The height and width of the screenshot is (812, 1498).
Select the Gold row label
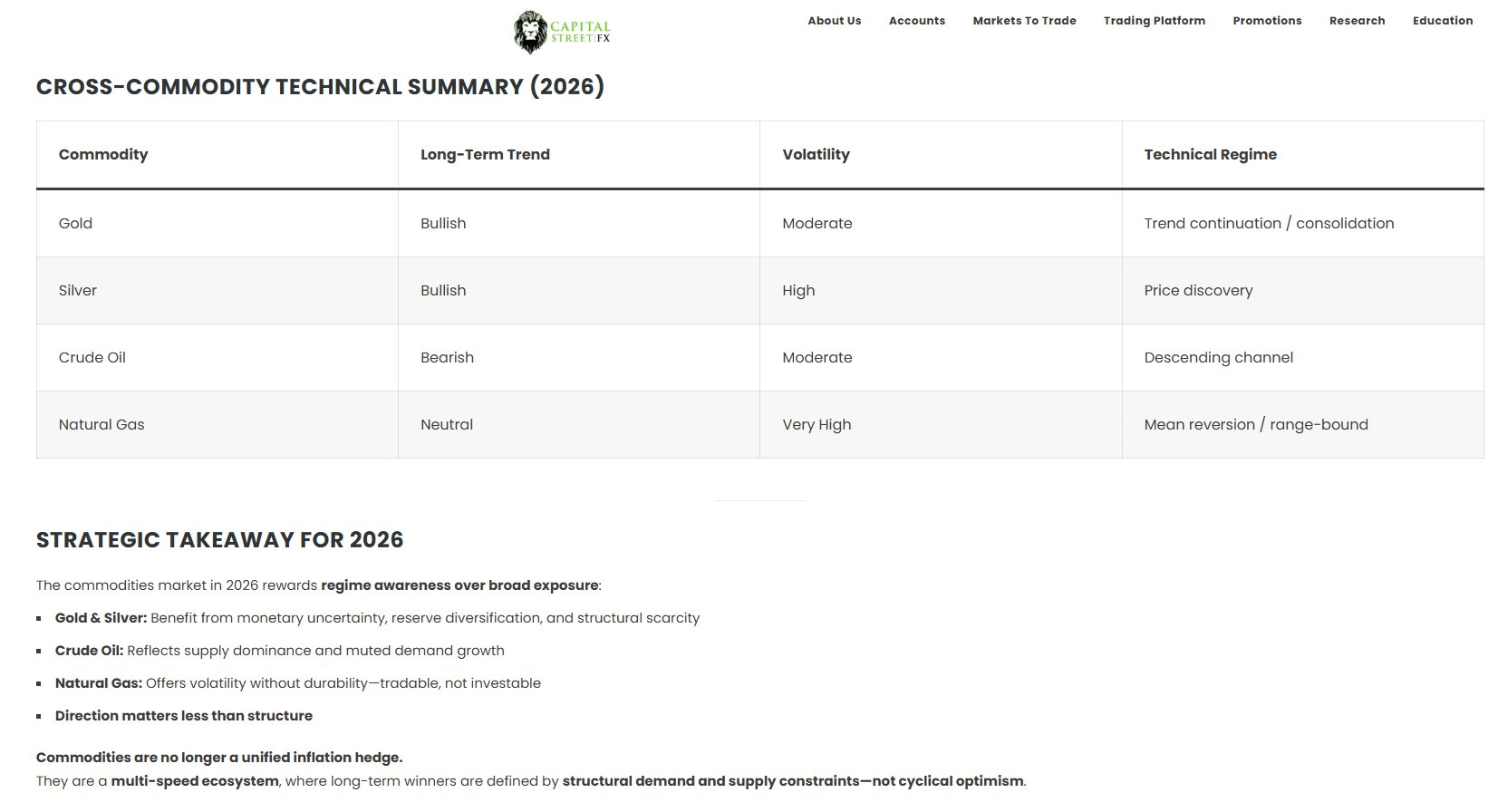[x=75, y=223]
